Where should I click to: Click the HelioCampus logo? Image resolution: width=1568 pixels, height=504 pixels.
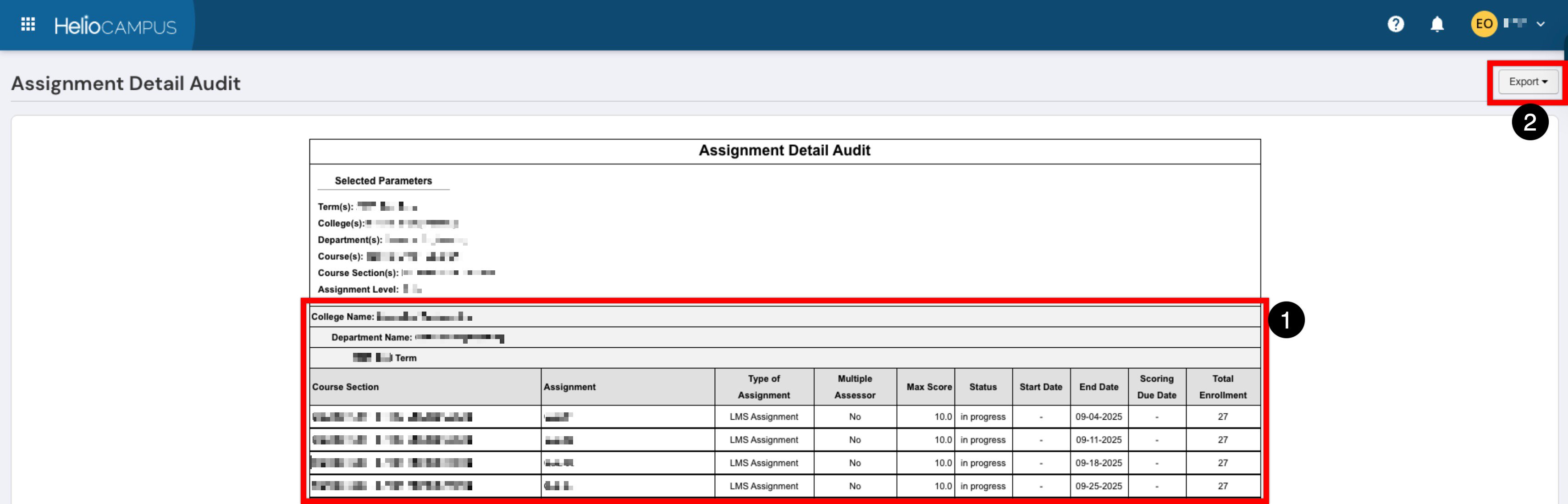coord(115,26)
